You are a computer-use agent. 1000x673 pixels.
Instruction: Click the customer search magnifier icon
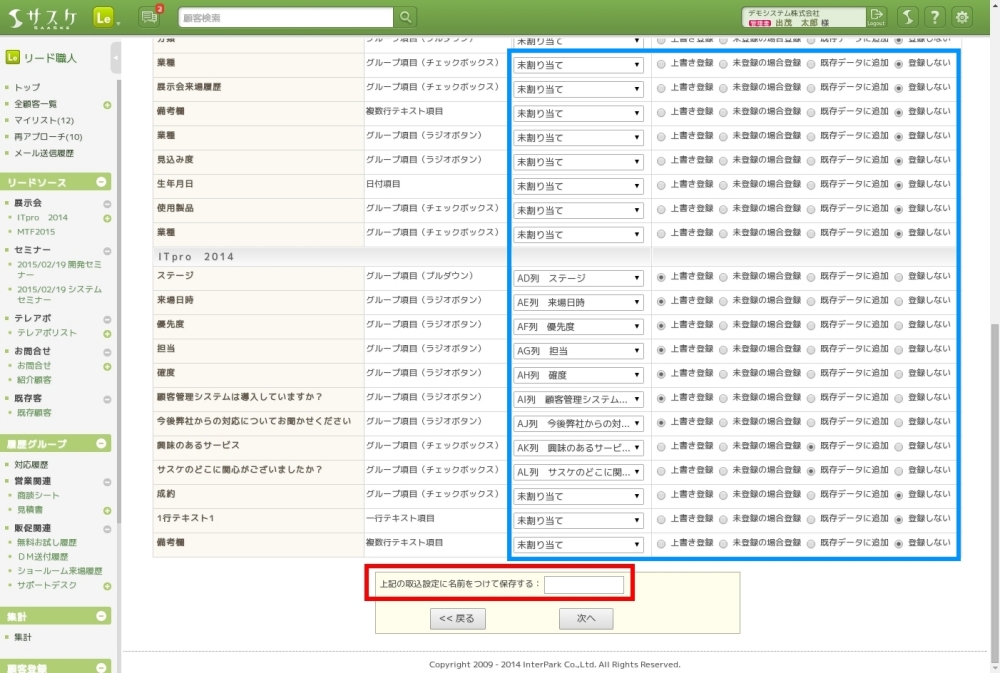[405, 17]
